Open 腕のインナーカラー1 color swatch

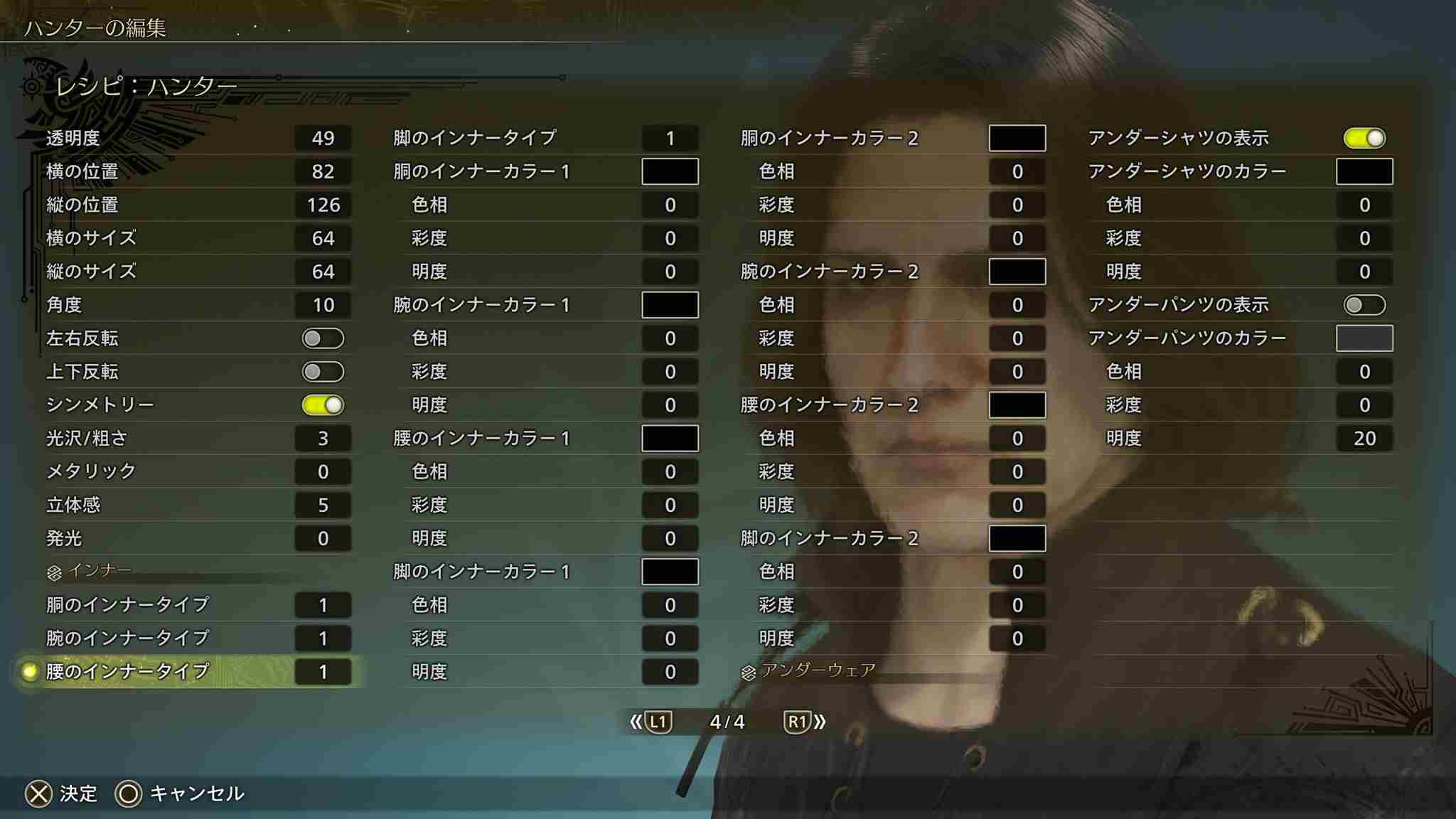click(670, 305)
